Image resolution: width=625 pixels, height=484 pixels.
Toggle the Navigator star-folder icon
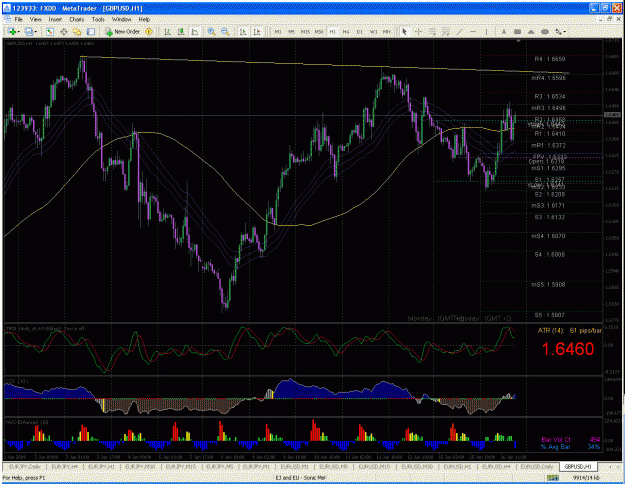[77, 31]
